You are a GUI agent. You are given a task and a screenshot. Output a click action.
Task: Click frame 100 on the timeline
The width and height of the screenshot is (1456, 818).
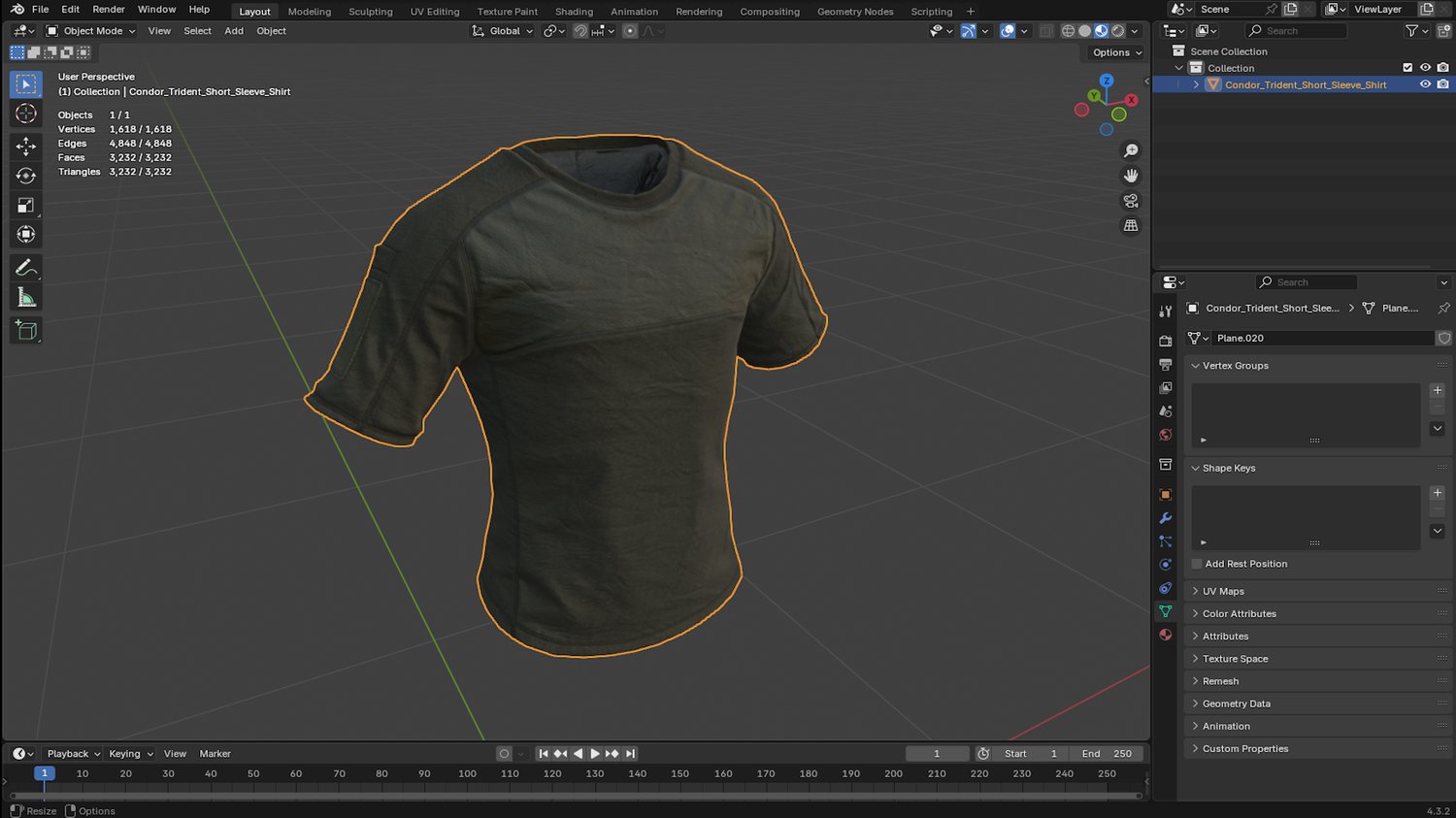pos(467,774)
